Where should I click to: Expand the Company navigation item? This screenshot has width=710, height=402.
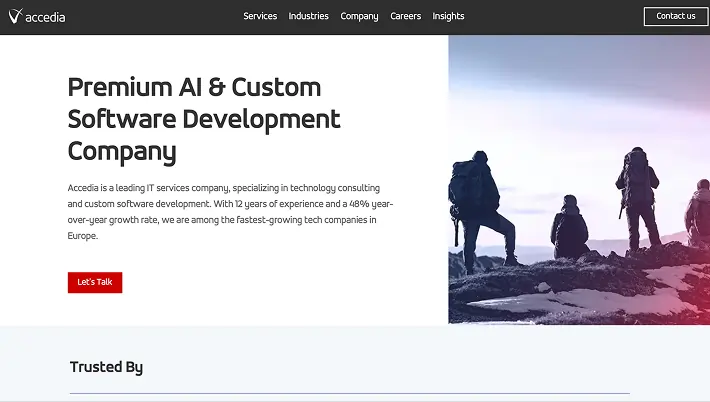click(x=359, y=16)
